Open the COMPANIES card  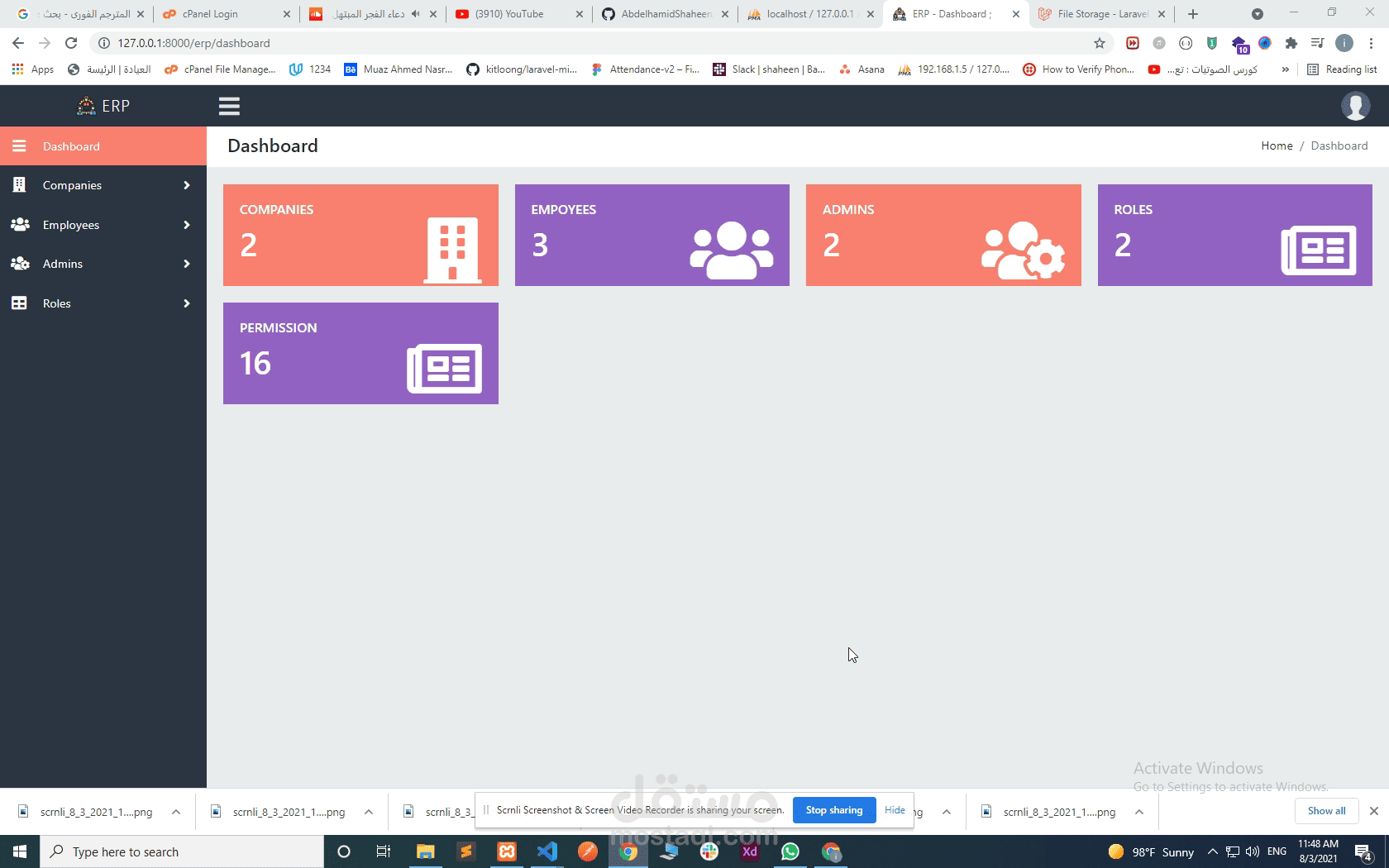[x=360, y=236]
